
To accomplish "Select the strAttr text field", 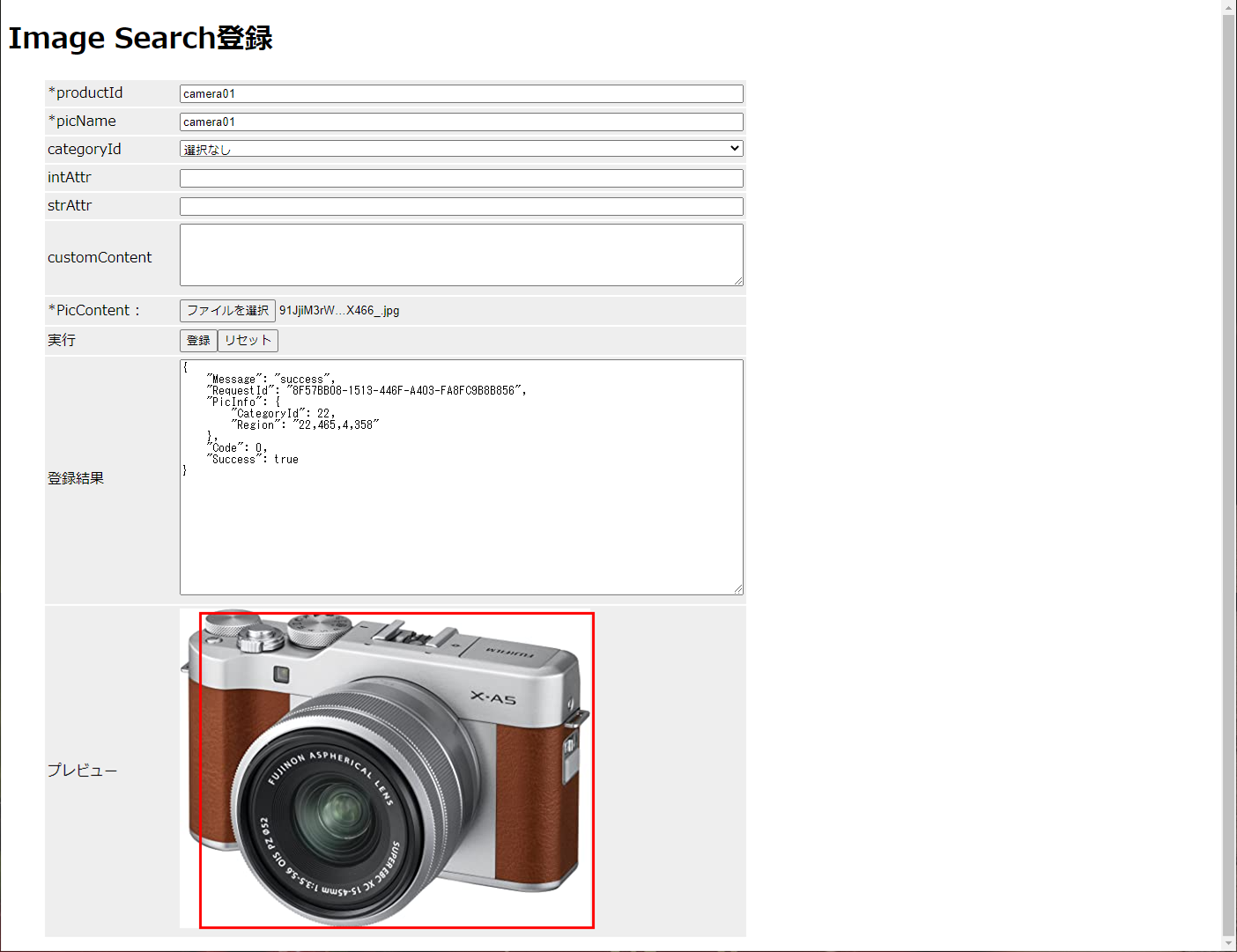I will pos(461,206).
